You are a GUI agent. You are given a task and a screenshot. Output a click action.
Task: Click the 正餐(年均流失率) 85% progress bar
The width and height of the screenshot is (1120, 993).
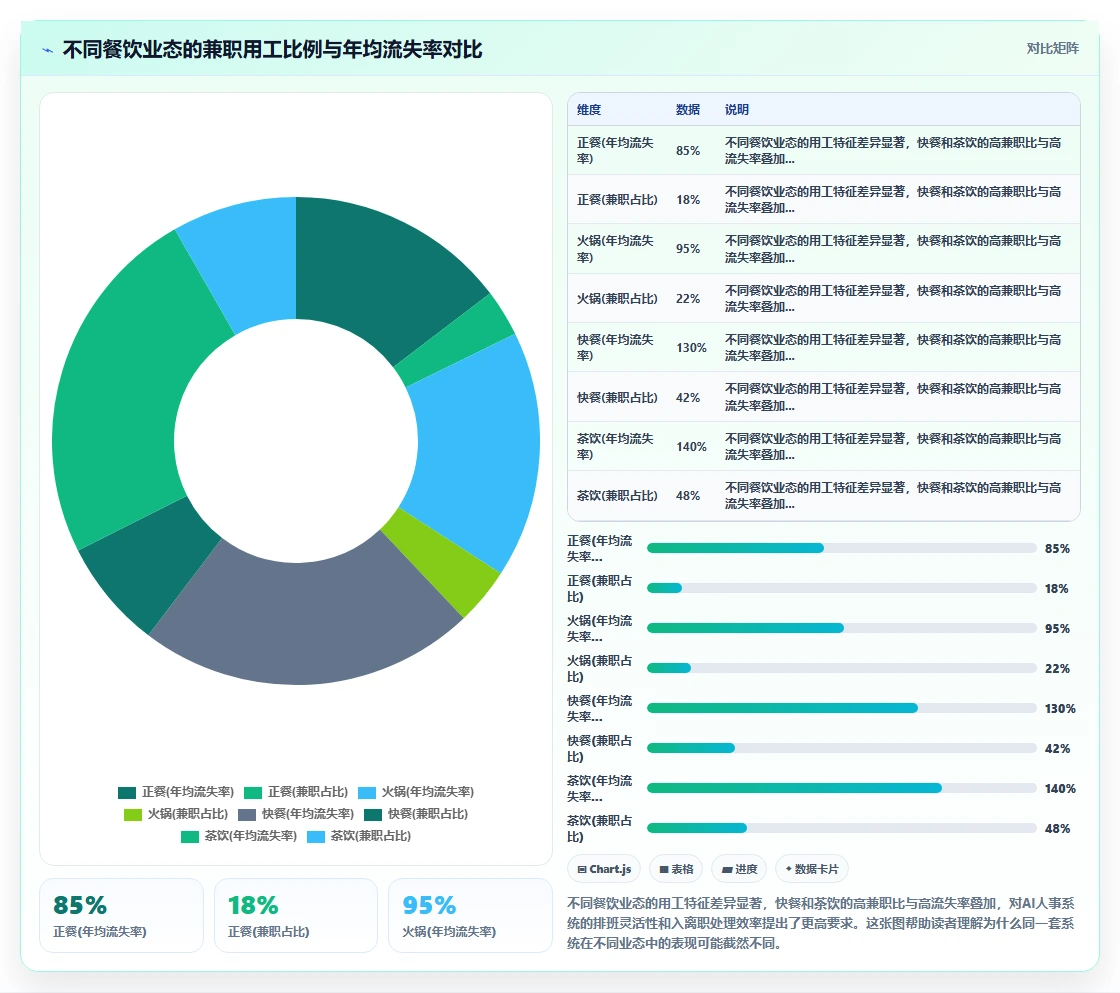click(x=841, y=548)
